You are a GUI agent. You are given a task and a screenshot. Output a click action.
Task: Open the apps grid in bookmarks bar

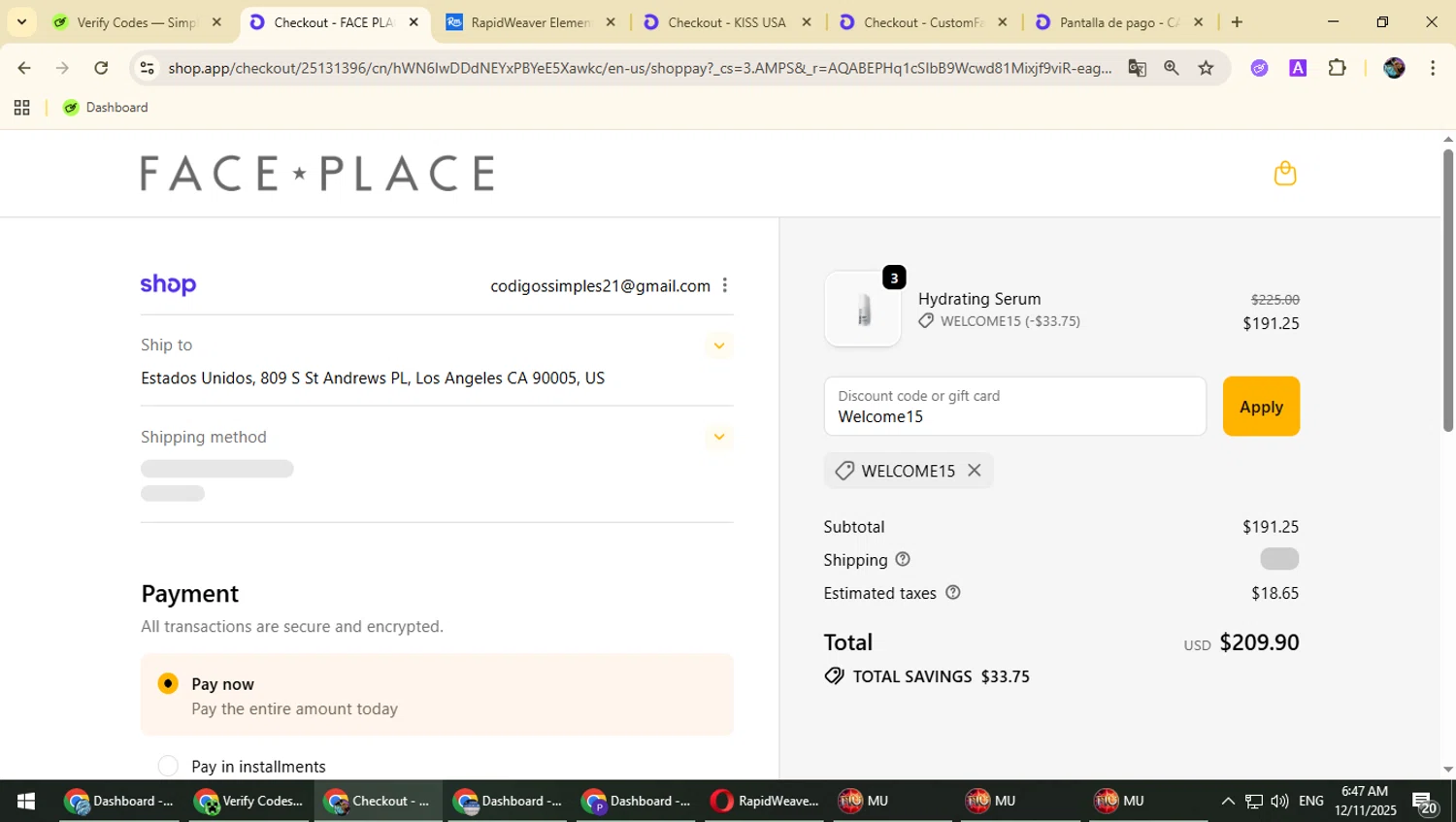pyautogui.click(x=21, y=108)
